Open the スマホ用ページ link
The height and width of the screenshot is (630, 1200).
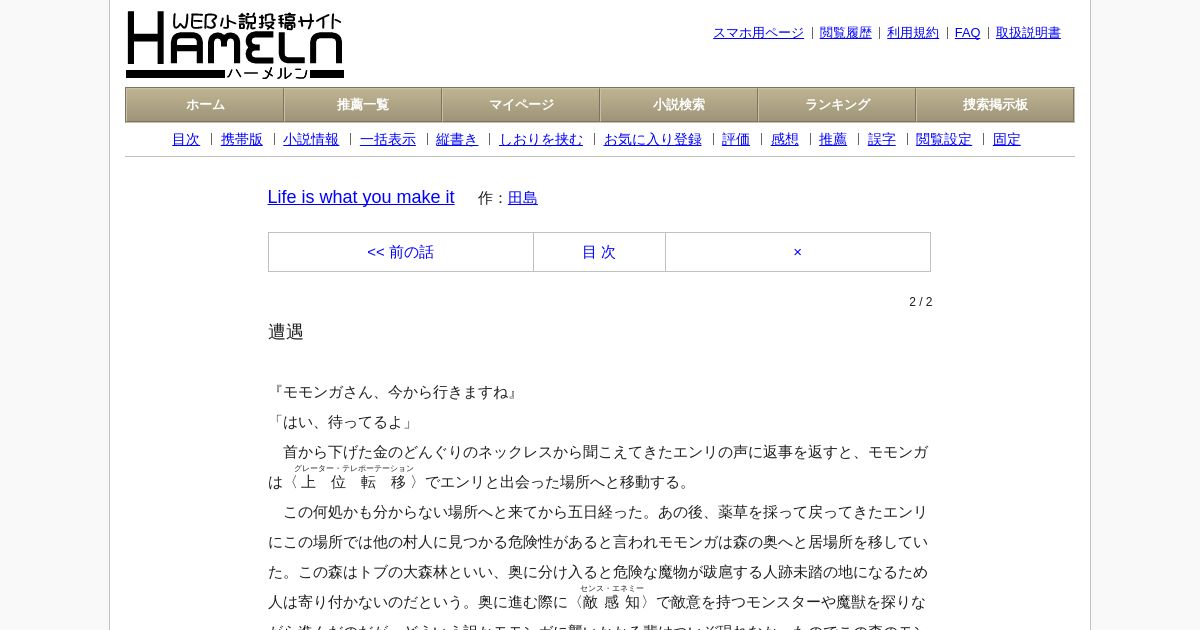pos(758,33)
